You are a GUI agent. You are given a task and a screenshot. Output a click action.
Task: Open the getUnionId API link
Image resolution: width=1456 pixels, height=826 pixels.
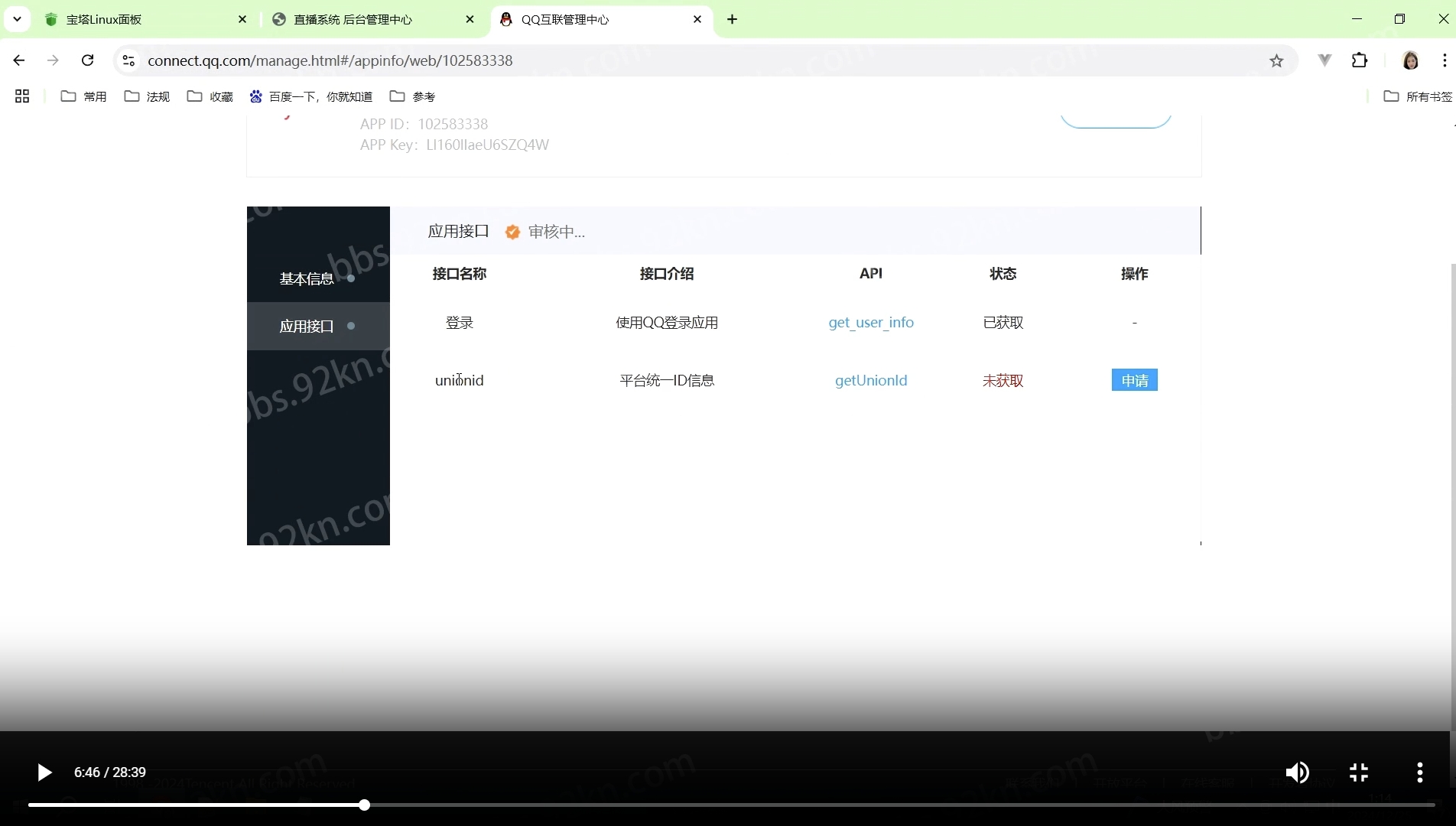(871, 380)
